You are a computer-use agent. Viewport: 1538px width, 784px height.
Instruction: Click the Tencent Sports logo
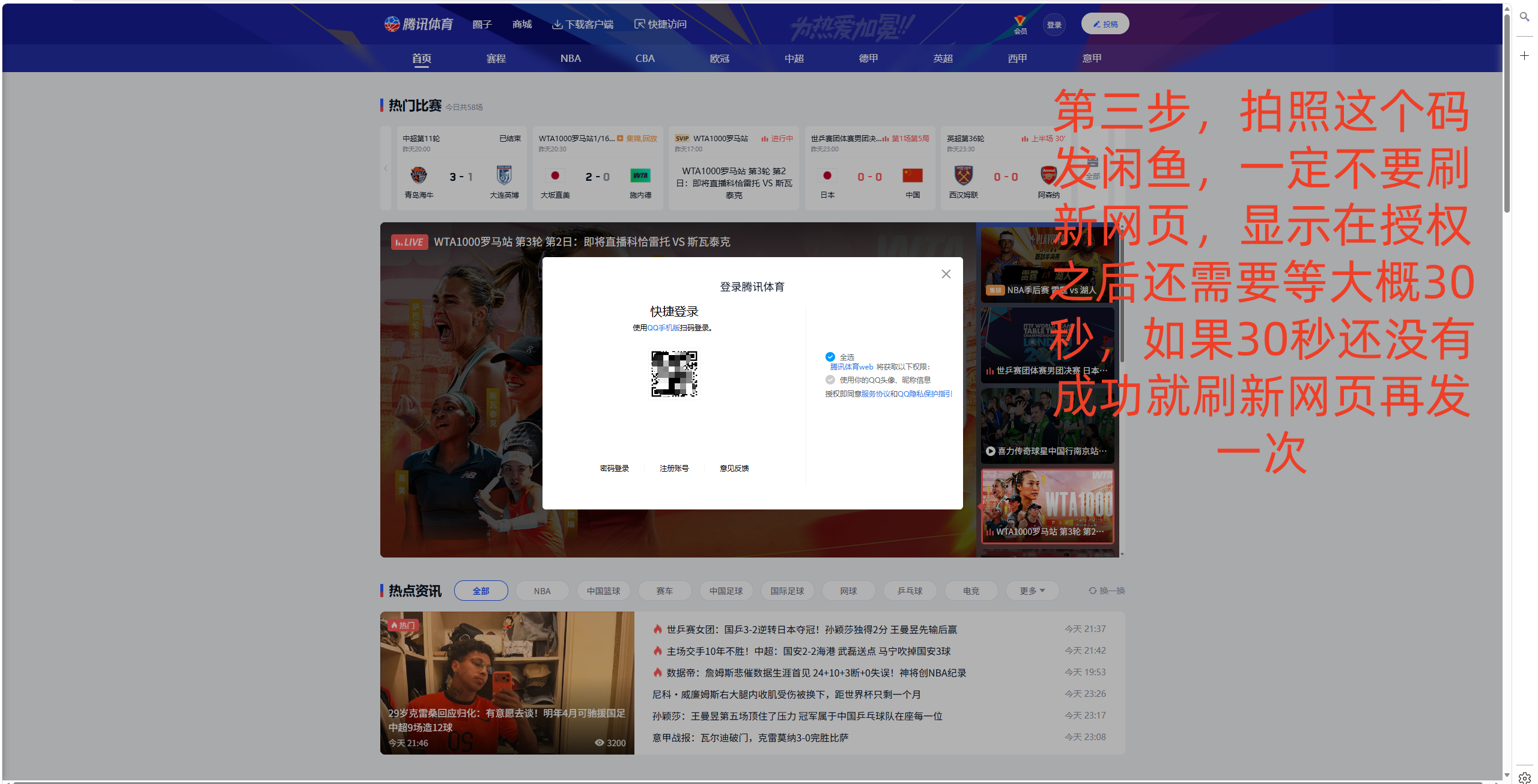coord(419,24)
